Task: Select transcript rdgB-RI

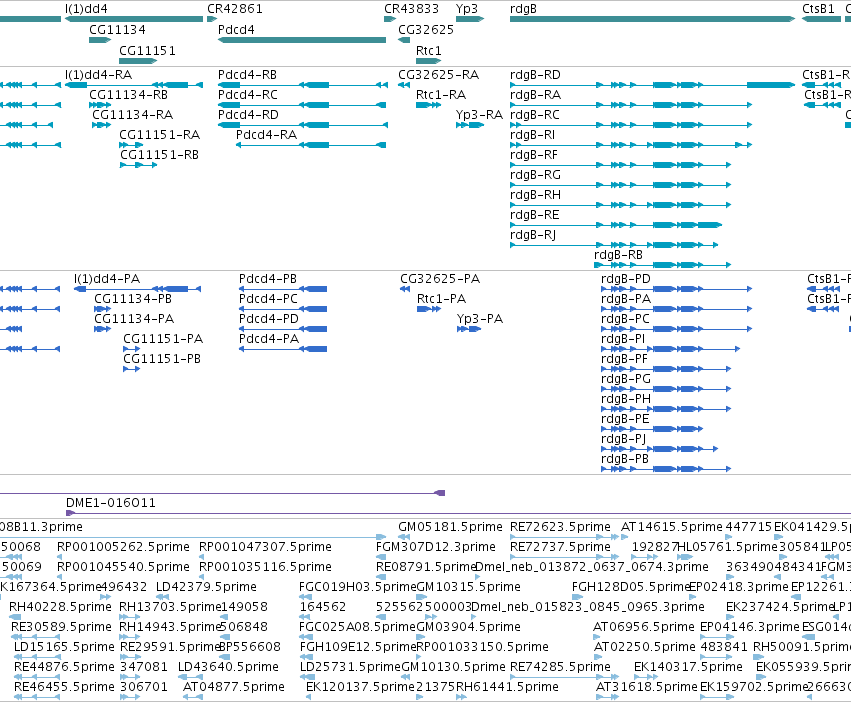Action: (532, 135)
